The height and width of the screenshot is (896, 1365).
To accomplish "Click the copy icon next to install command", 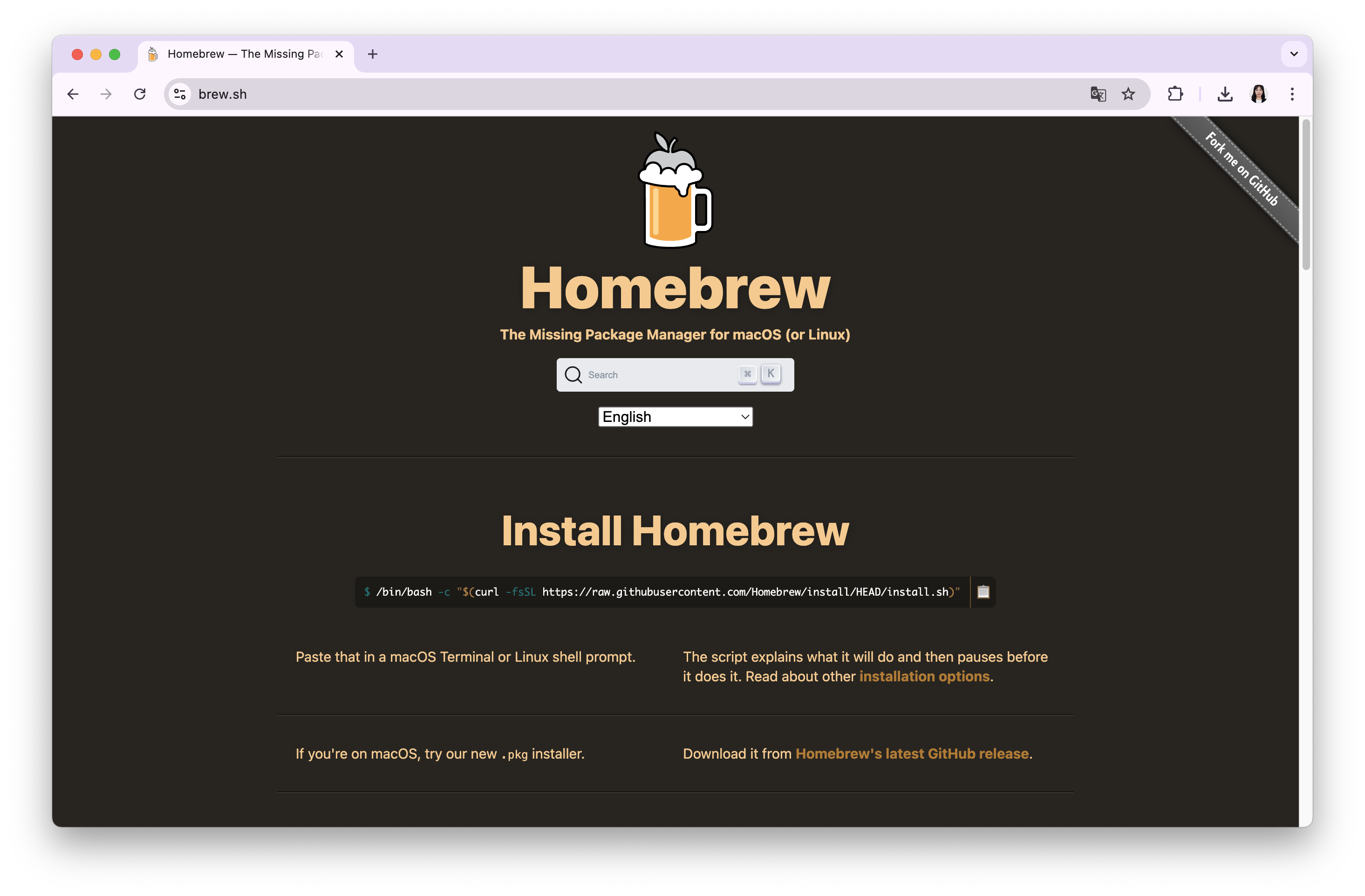I will coord(983,592).
